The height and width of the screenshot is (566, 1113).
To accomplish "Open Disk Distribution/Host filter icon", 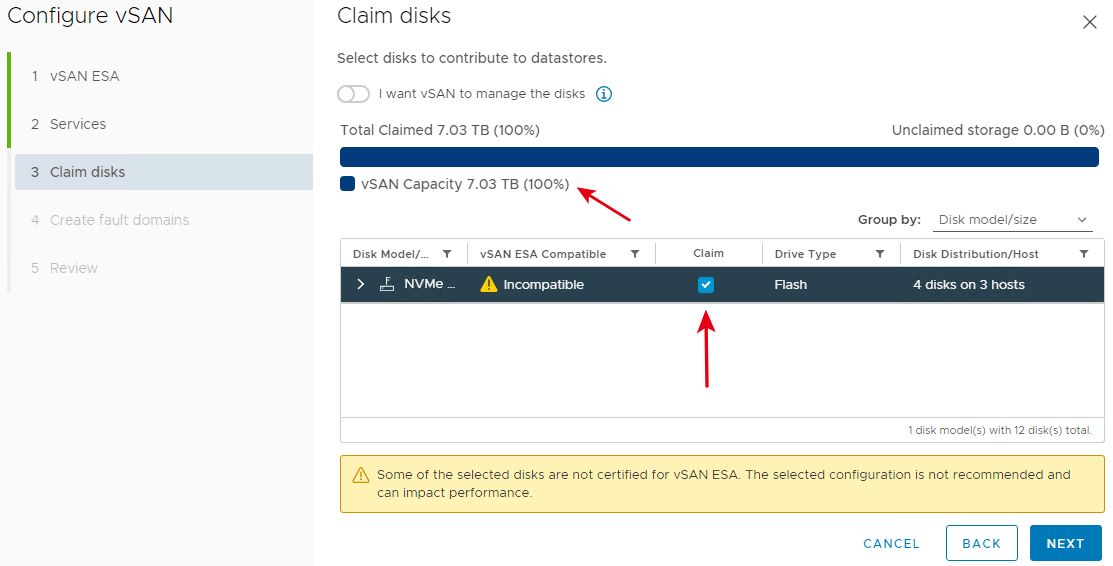I will click(x=1084, y=254).
